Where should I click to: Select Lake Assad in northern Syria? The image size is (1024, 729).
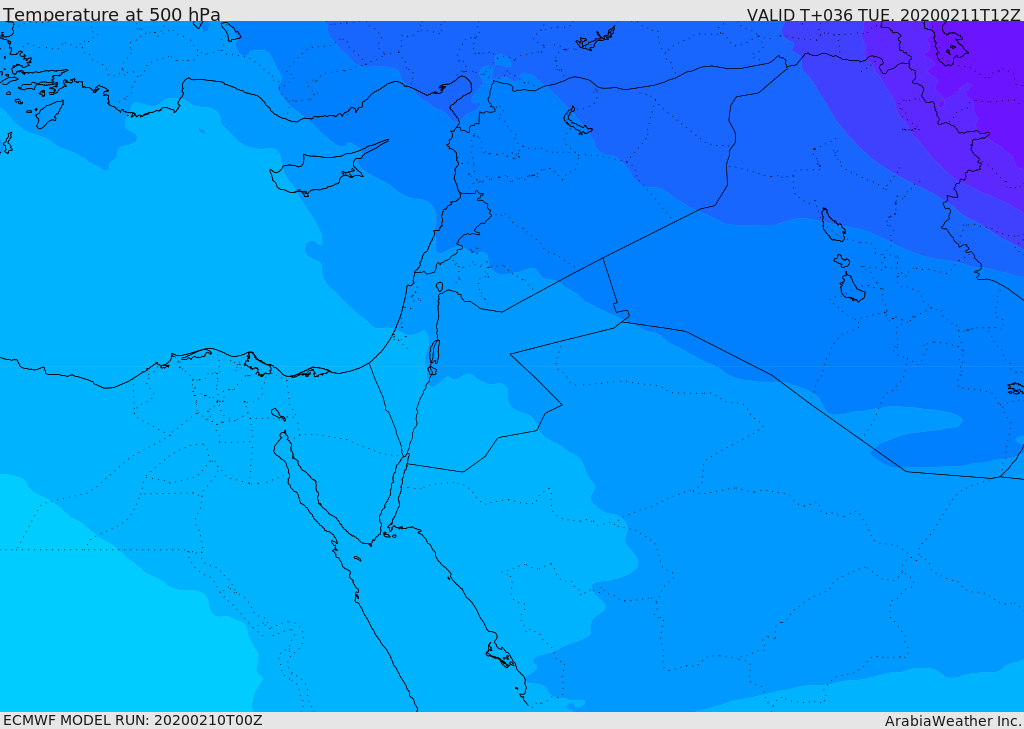[x=578, y=121]
